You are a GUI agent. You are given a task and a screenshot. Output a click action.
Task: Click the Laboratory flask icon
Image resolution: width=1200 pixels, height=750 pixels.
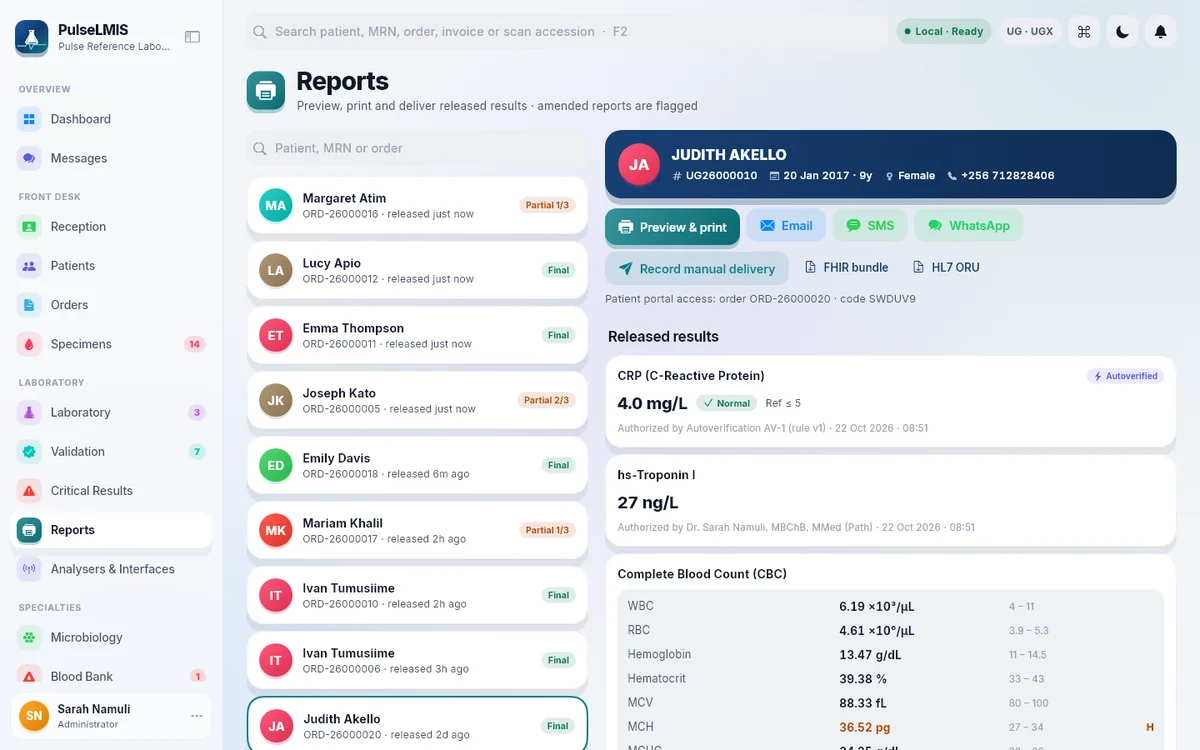[x=29, y=412]
